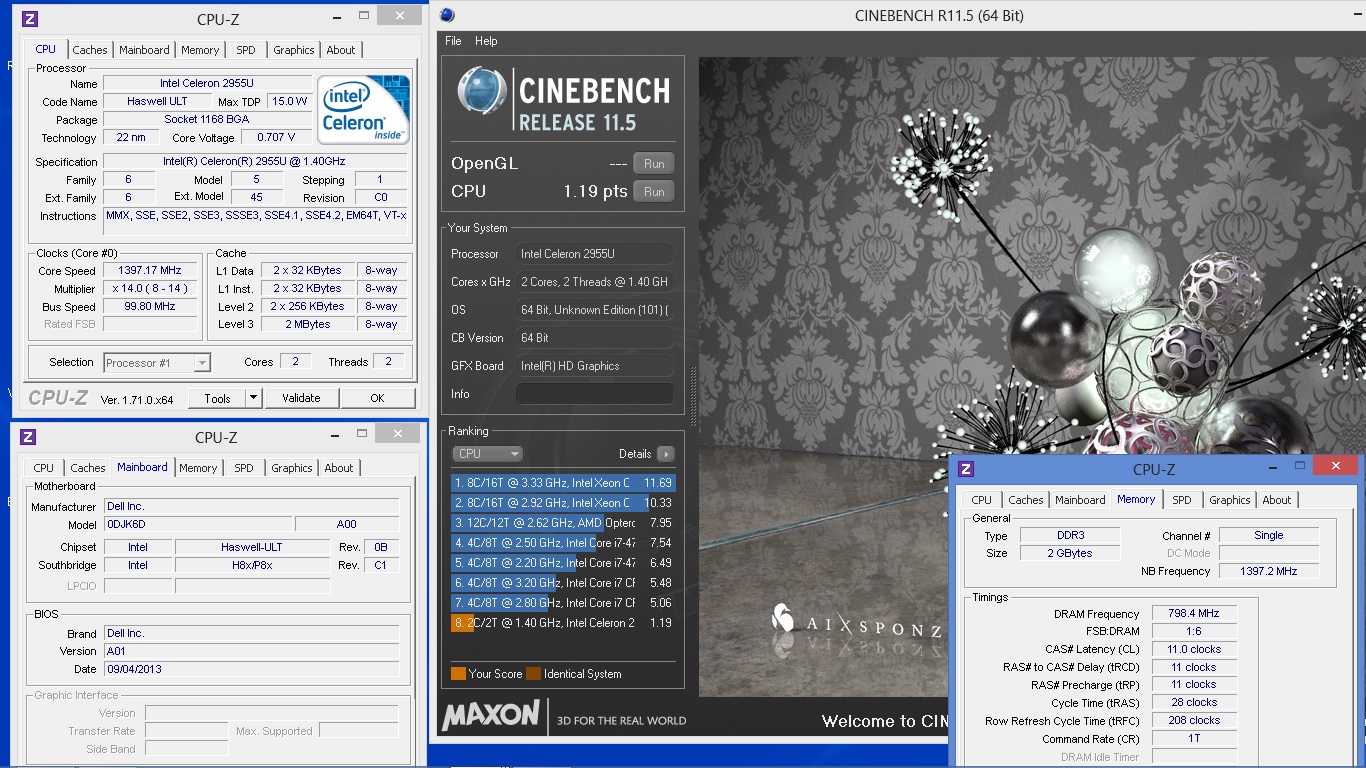Open the Processor #1 selection dropdown
This screenshot has height=768, width=1366.
[157, 363]
